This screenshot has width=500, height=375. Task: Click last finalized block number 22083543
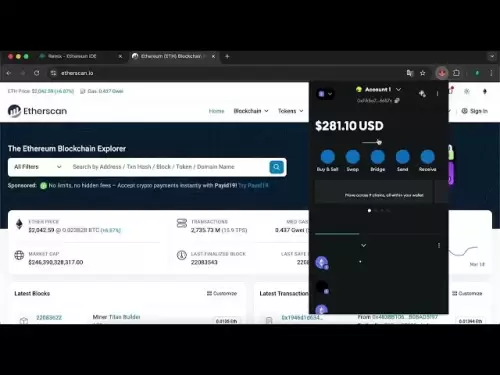point(204,262)
